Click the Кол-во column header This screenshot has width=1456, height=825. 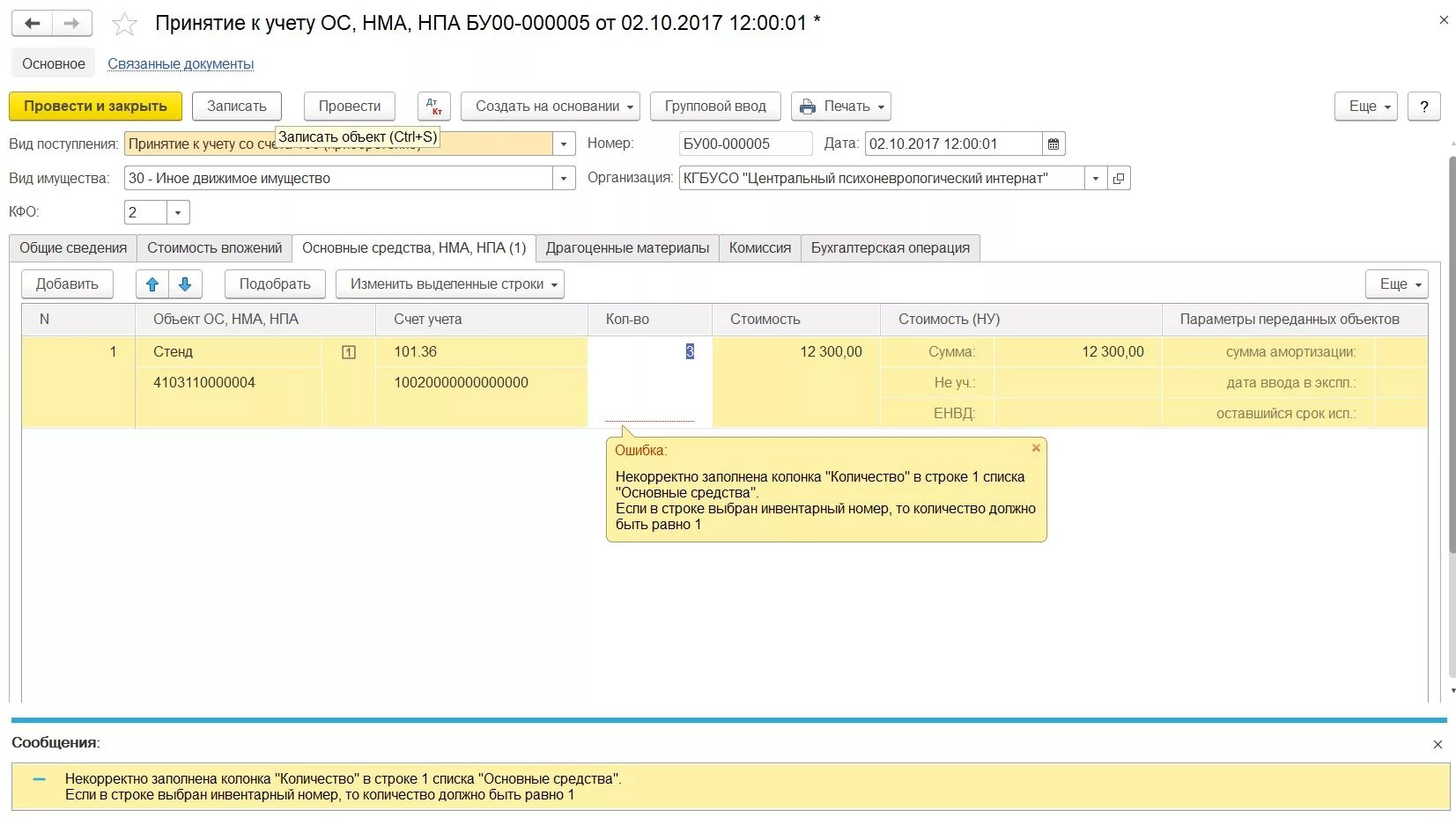click(x=650, y=320)
